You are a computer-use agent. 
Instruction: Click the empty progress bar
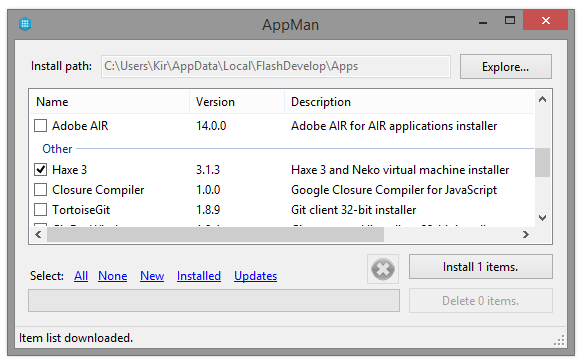(214, 300)
